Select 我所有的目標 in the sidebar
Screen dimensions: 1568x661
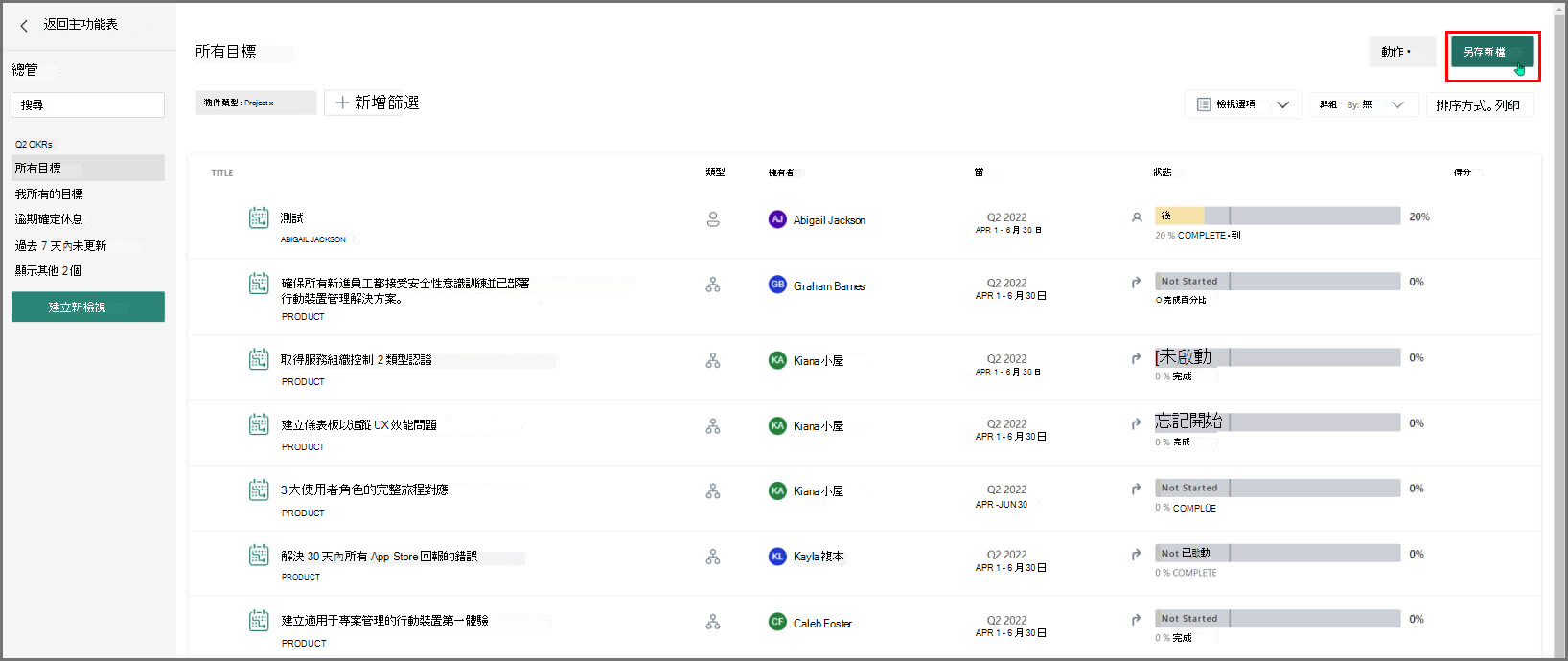coord(49,194)
